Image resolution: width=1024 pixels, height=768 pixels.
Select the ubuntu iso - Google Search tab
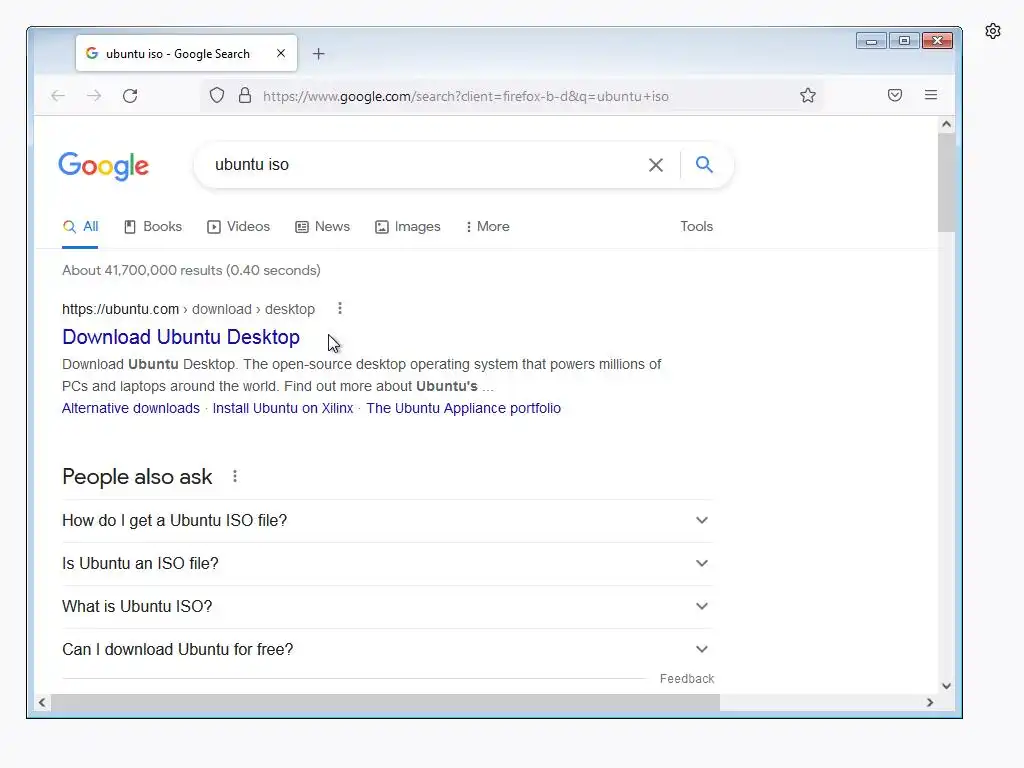tap(186, 54)
